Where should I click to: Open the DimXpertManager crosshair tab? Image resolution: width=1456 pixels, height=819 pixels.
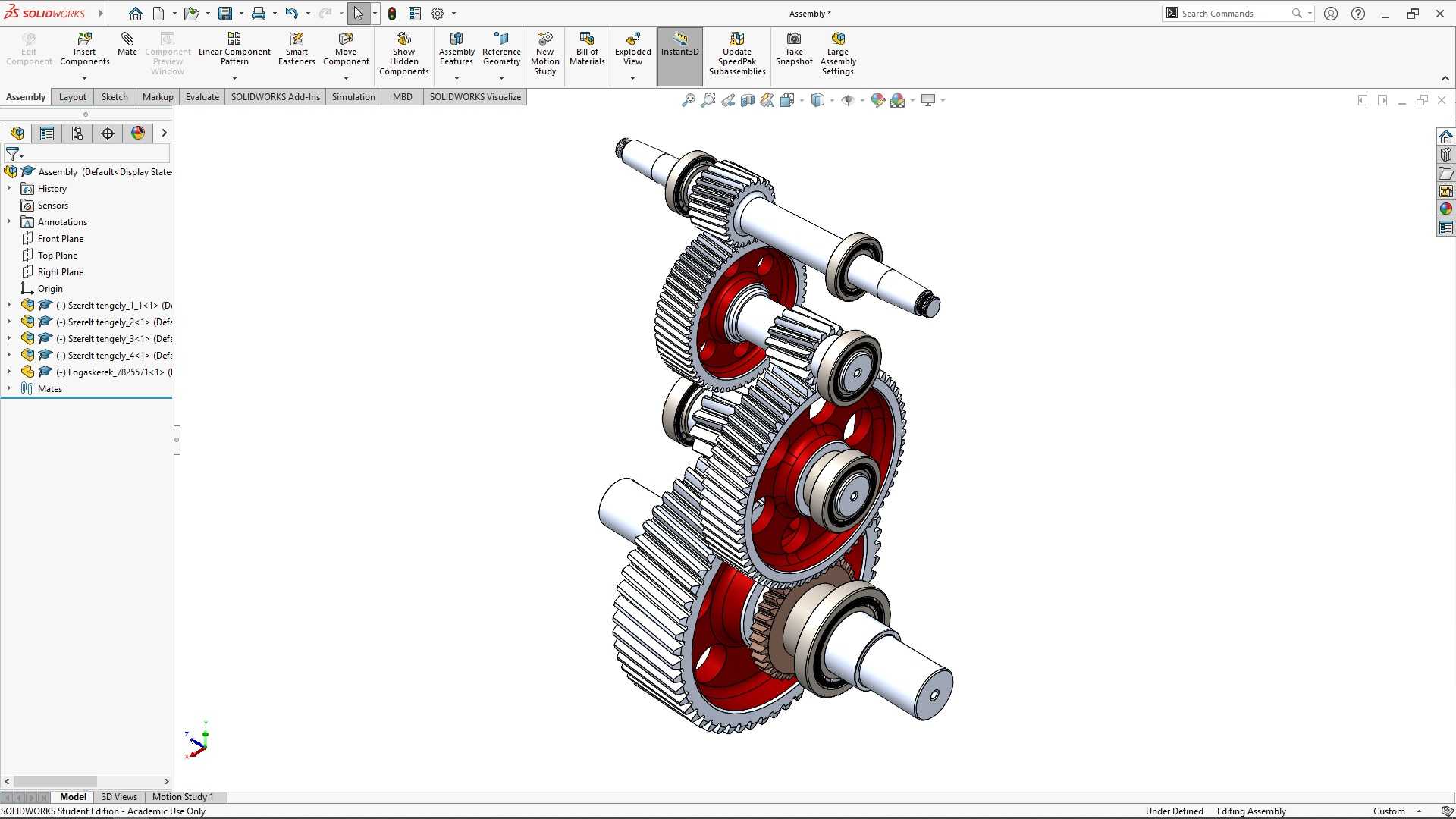(108, 133)
